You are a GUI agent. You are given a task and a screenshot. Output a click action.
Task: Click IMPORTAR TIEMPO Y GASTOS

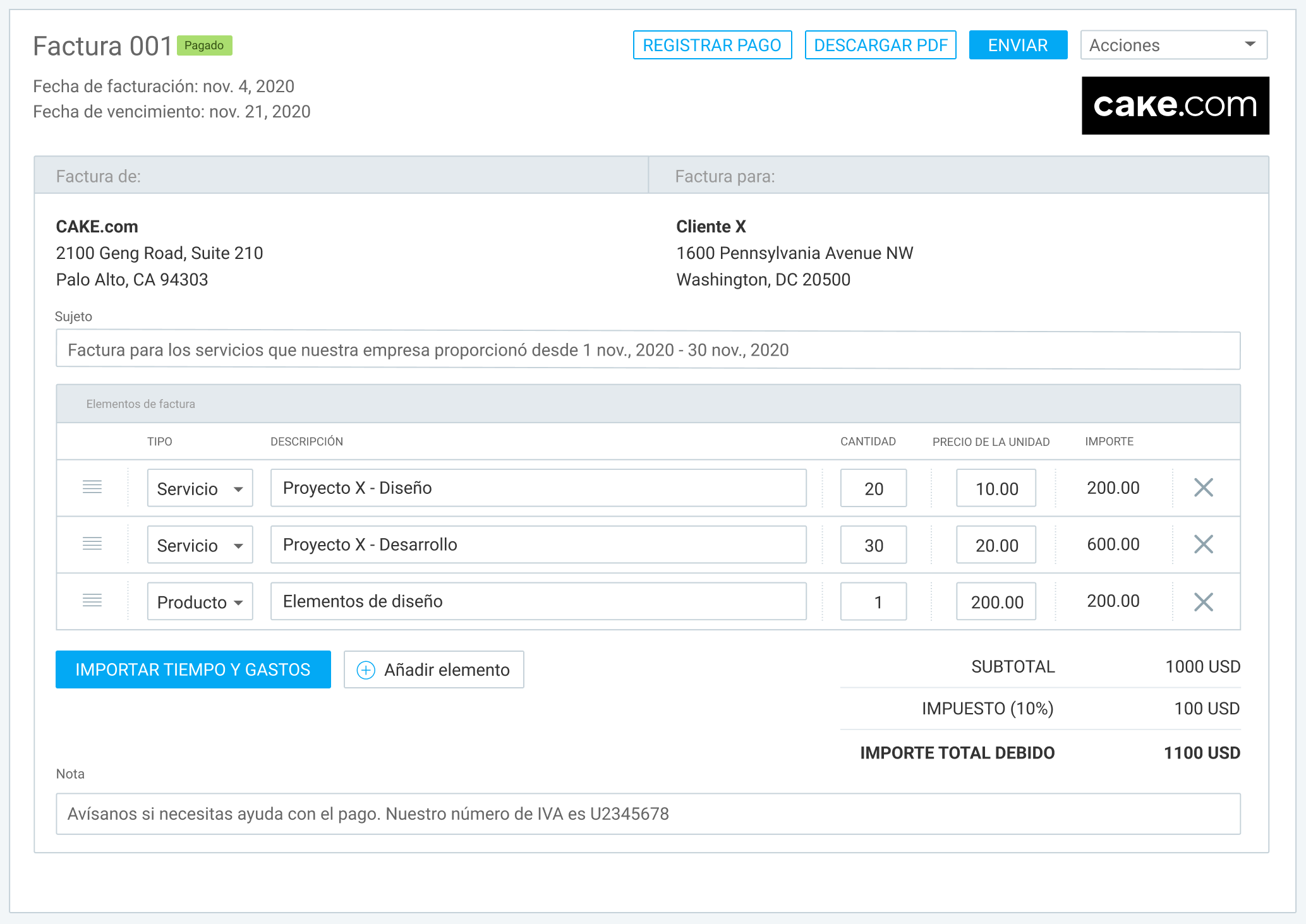[193, 669]
